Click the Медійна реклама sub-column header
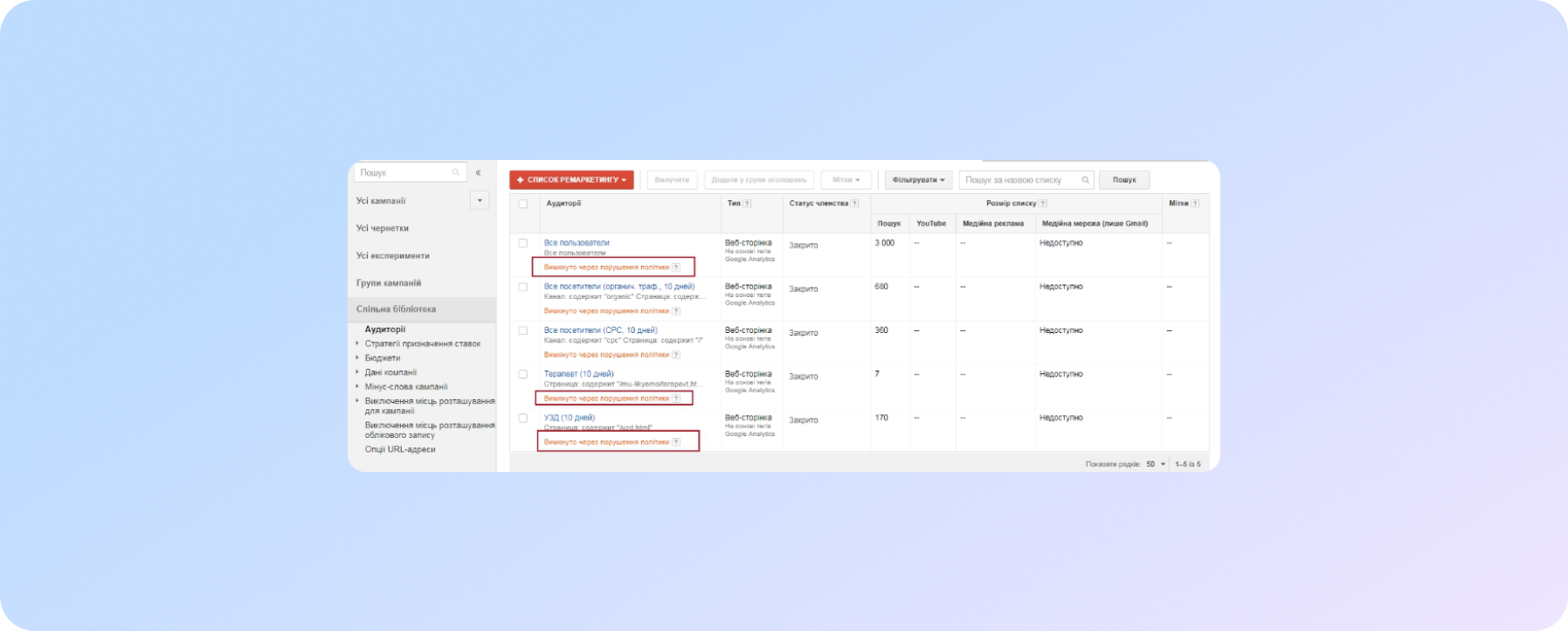 pos(993,224)
